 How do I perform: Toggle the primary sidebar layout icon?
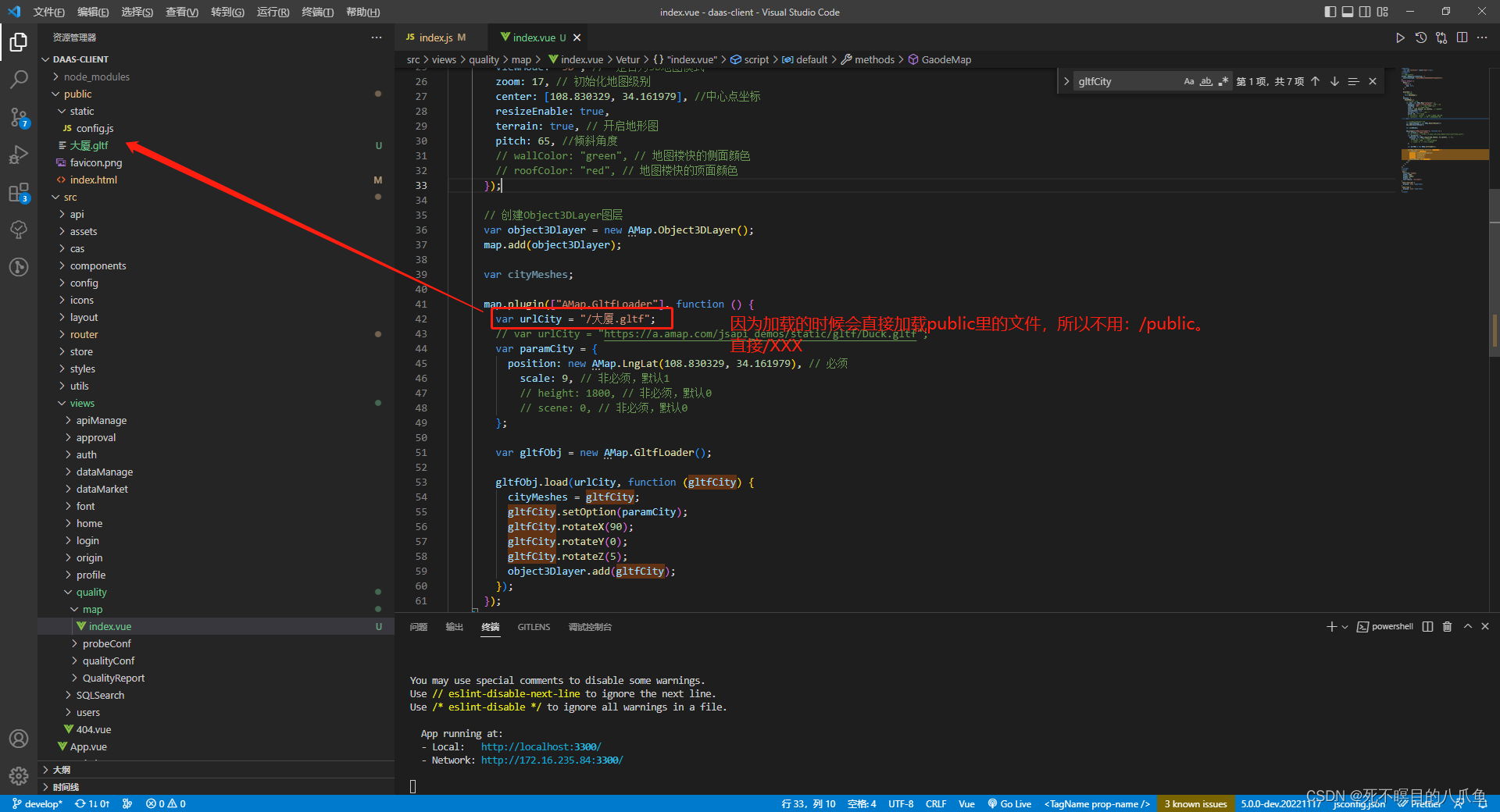pos(1330,12)
